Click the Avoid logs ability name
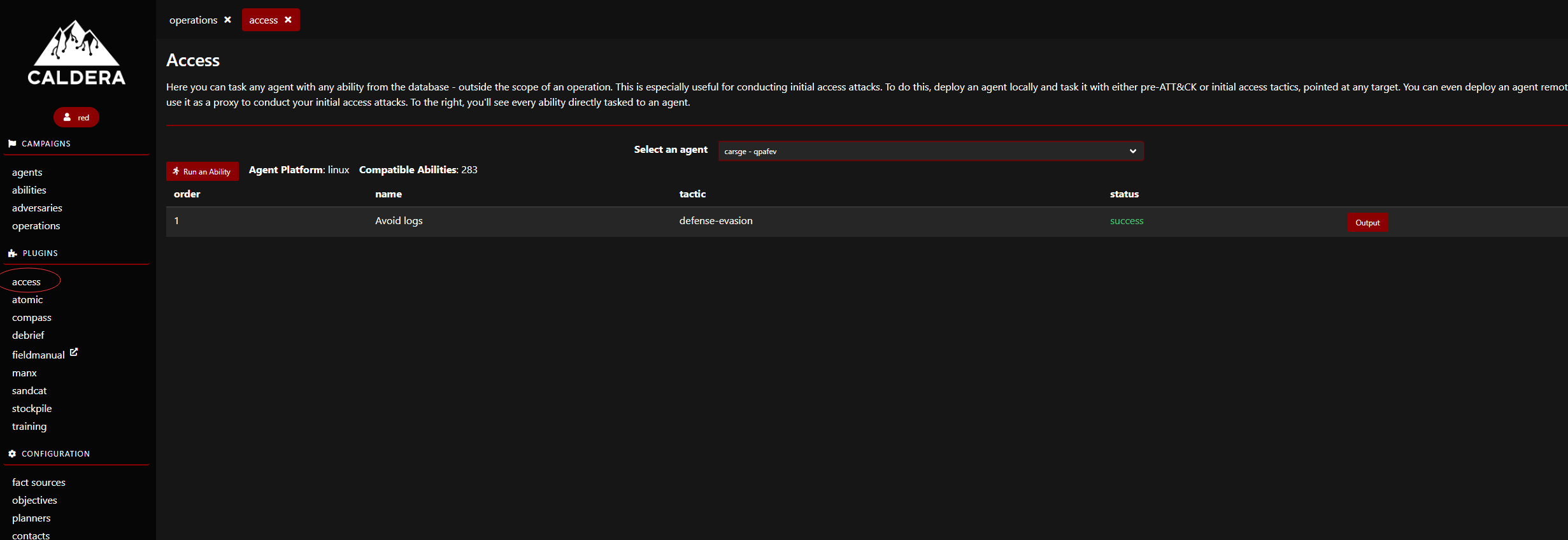 399,220
